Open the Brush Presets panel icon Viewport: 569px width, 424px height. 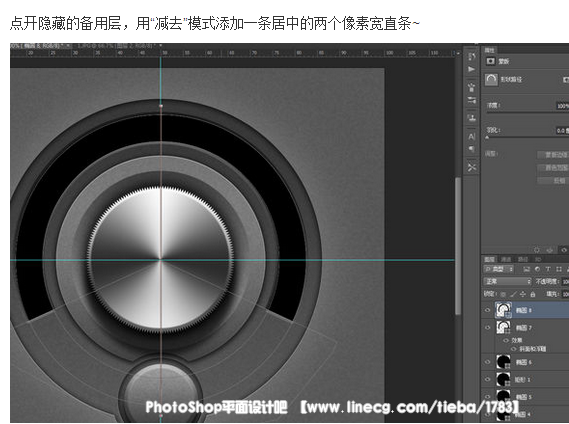tap(471, 87)
